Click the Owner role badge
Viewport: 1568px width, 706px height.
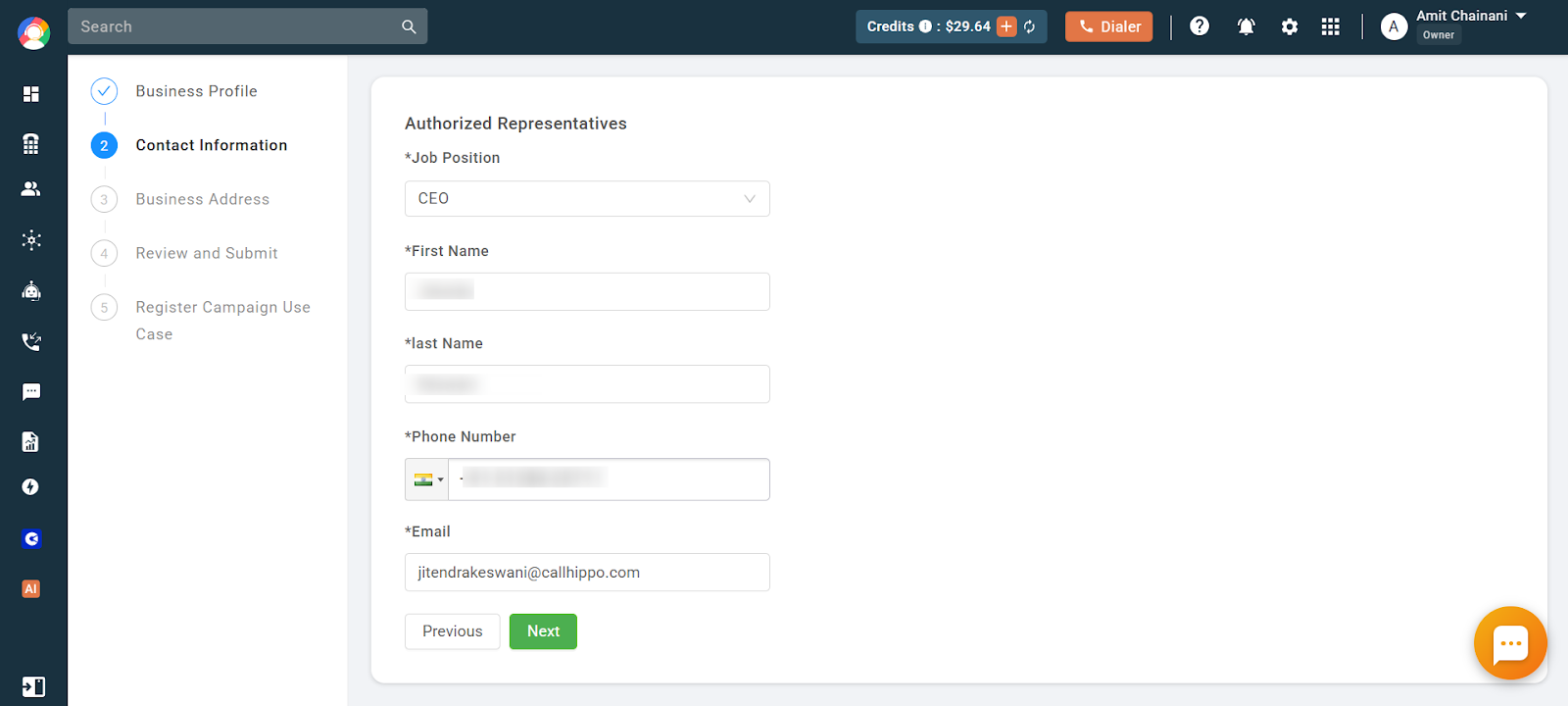(1439, 35)
